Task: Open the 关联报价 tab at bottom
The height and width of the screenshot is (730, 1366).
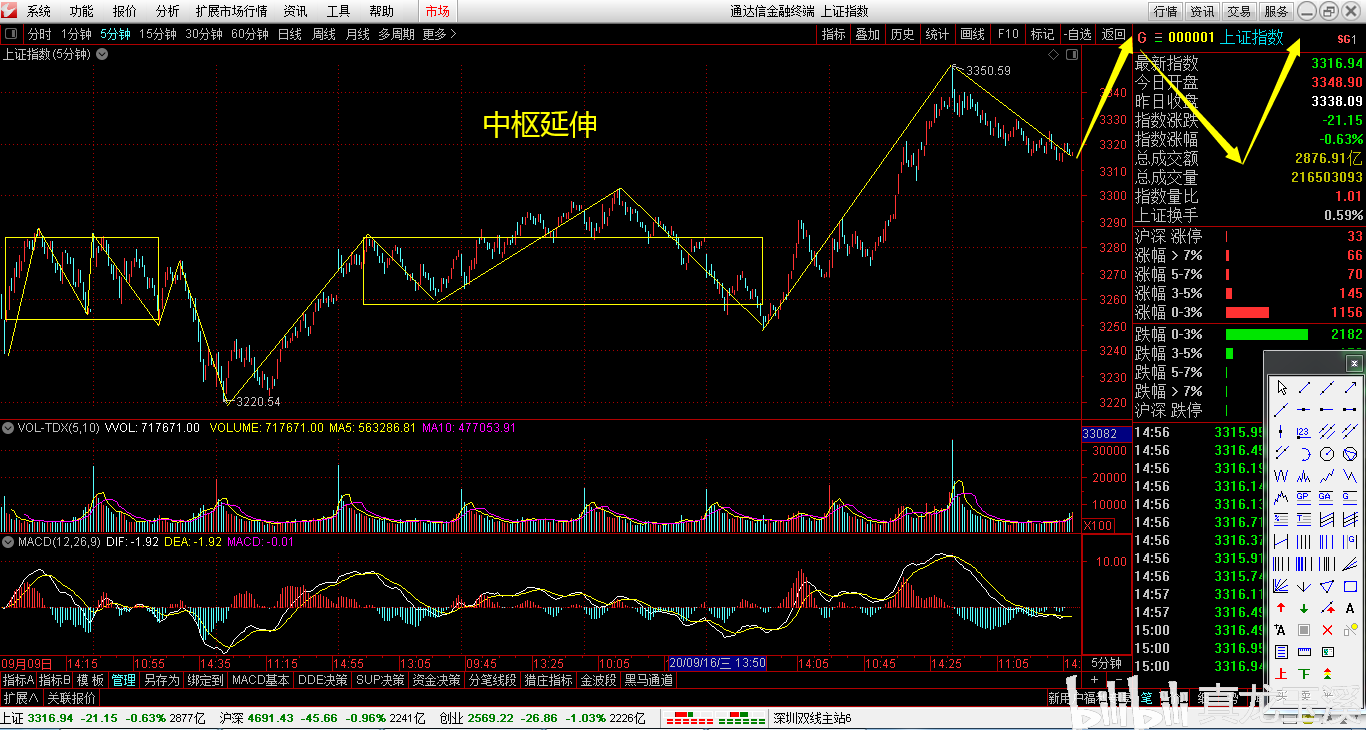Action: tap(72, 697)
